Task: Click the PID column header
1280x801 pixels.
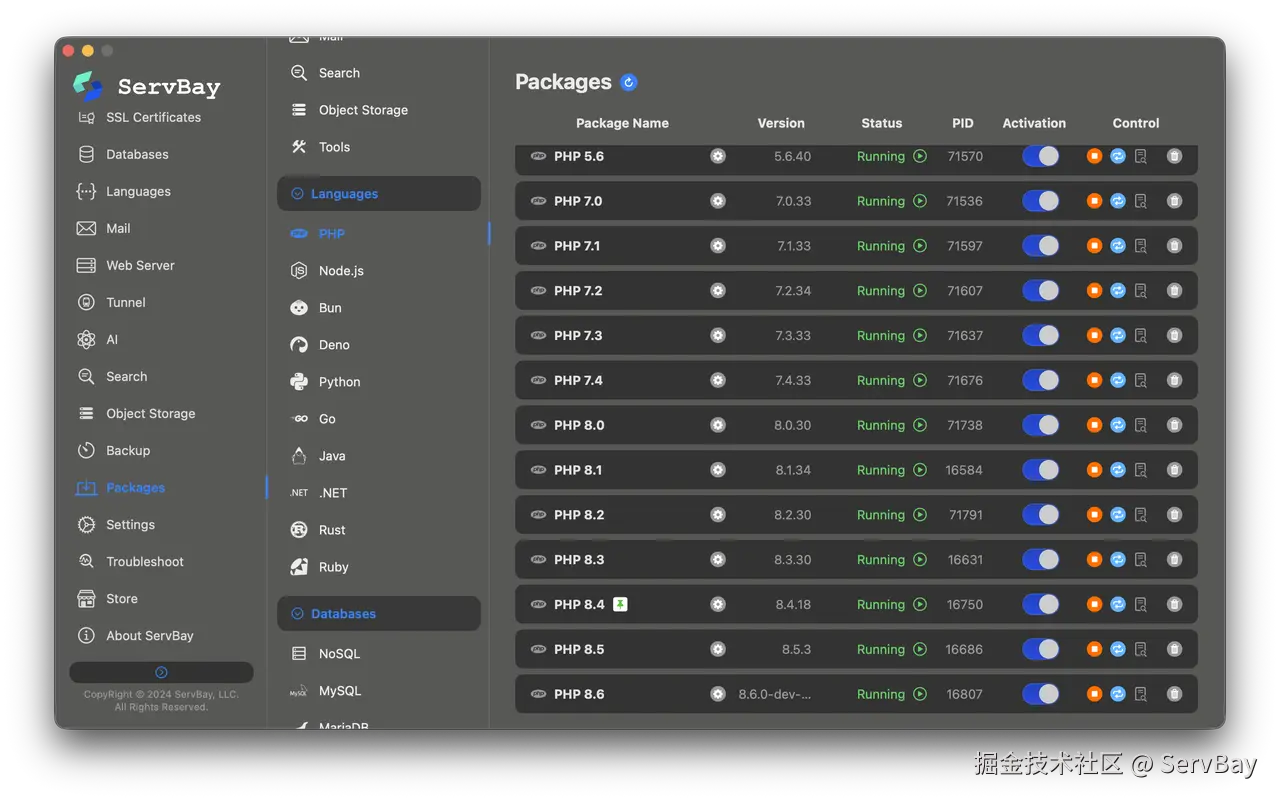Action: pos(963,123)
